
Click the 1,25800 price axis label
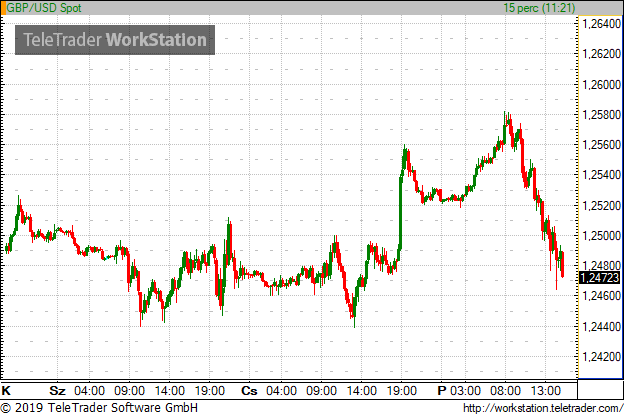(x=601, y=115)
